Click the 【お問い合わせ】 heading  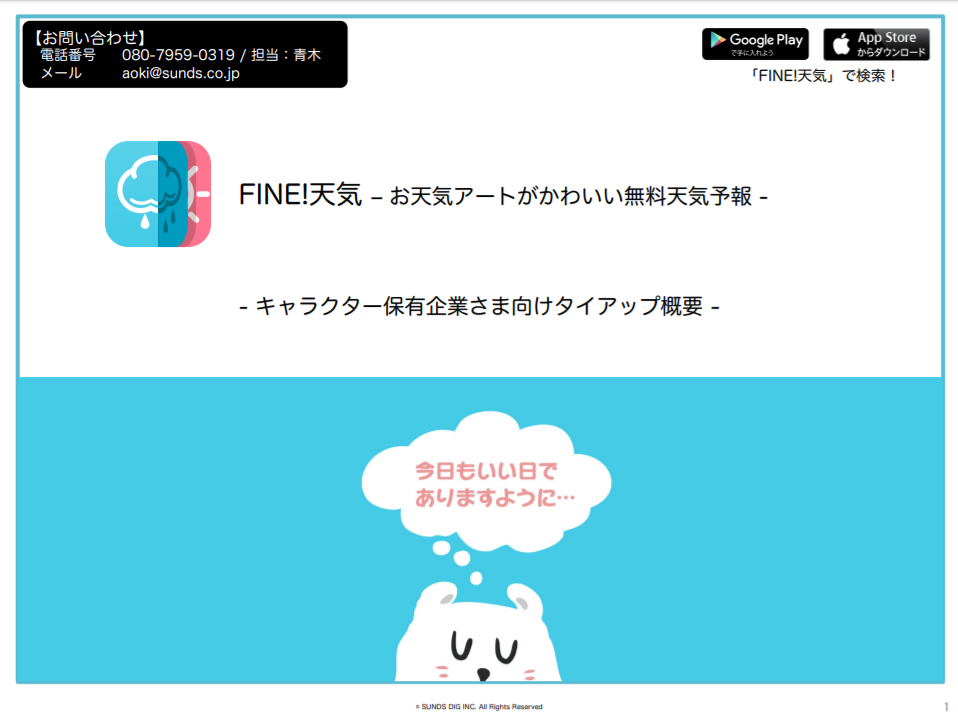[89, 38]
